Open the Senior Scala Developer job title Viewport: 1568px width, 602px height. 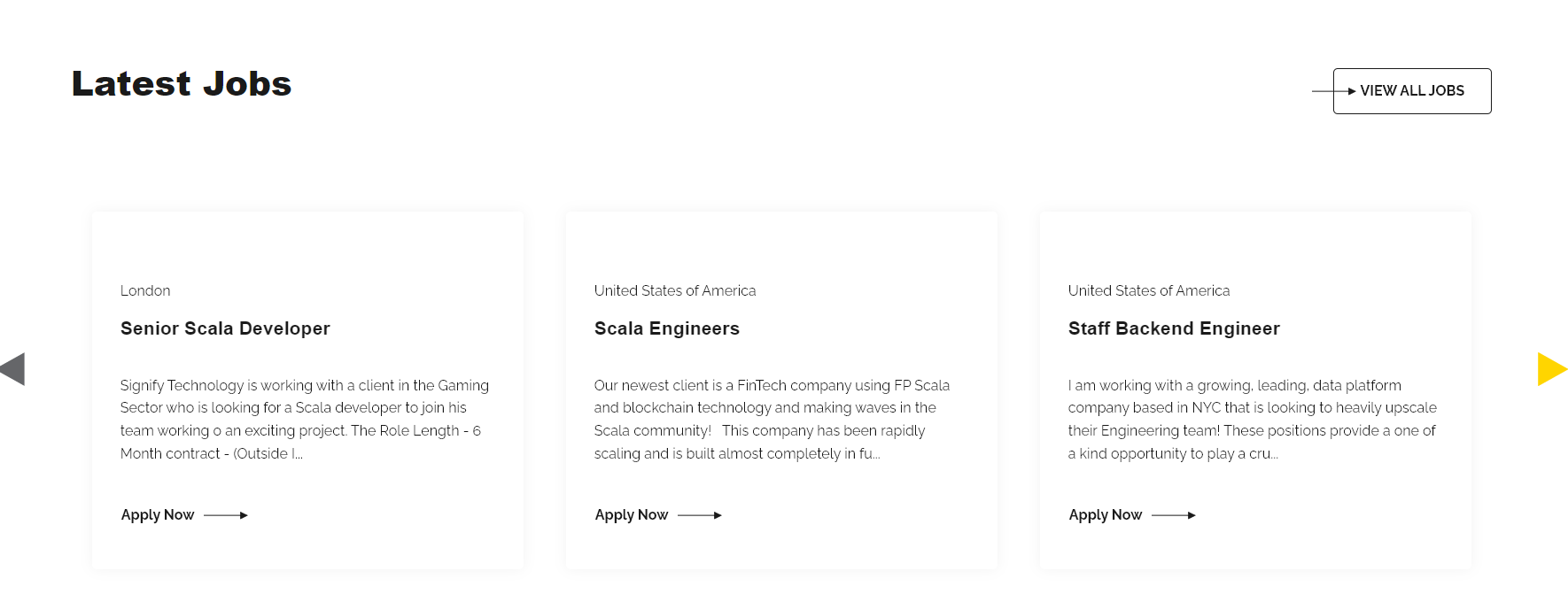pos(225,328)
